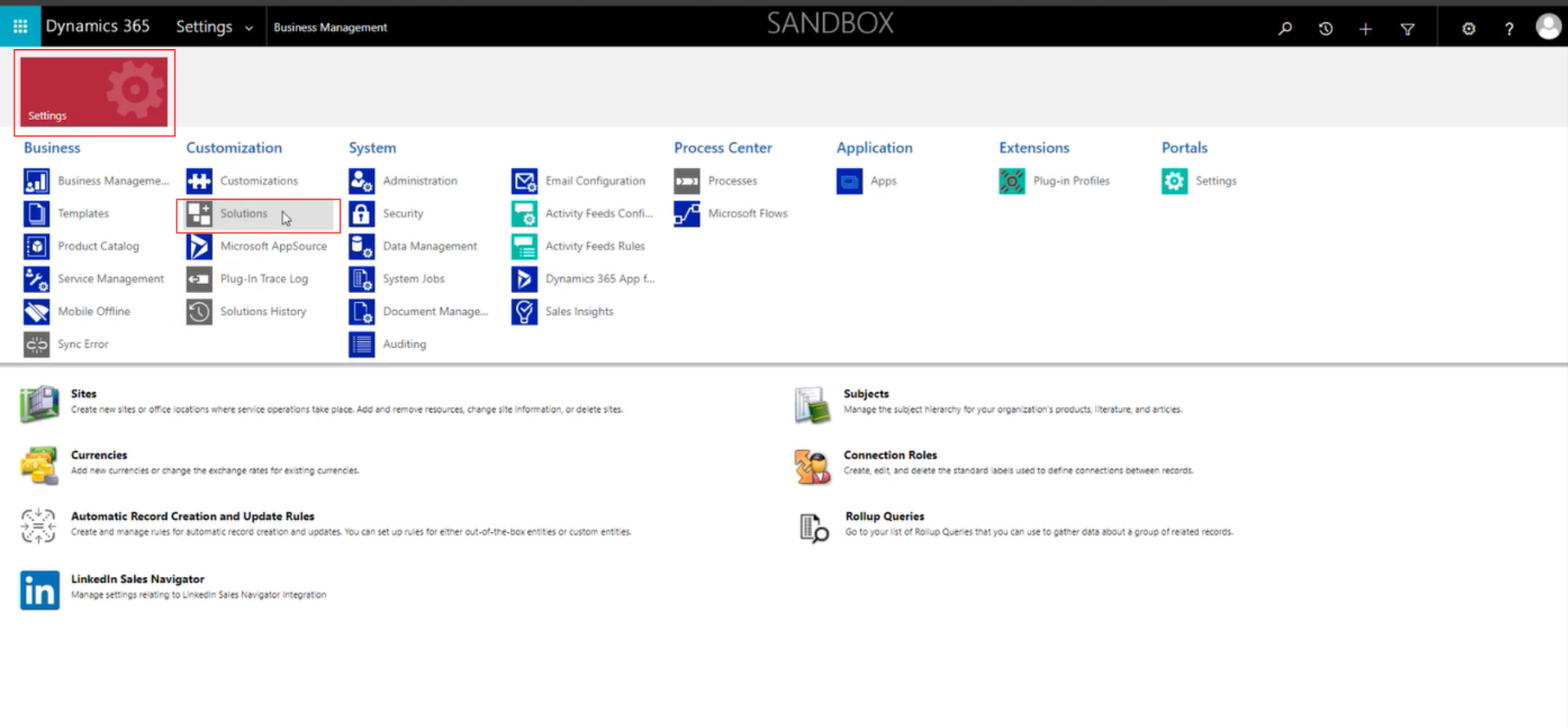
Task: Open the Currencies link
Action: (x=99, y=455)
